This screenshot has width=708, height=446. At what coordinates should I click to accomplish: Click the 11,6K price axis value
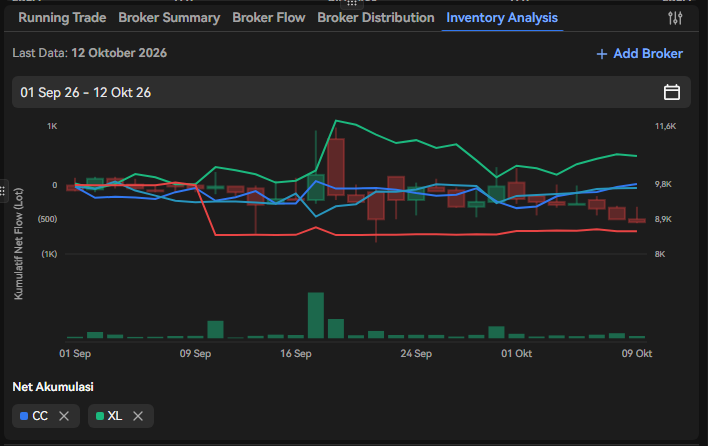(x=666, y=126)
